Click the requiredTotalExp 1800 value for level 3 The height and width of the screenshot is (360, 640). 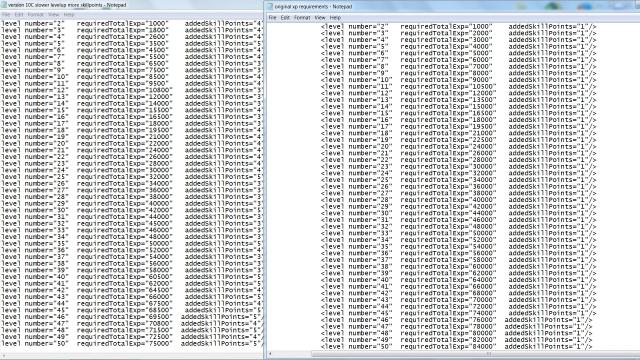[x=122, y=30]
